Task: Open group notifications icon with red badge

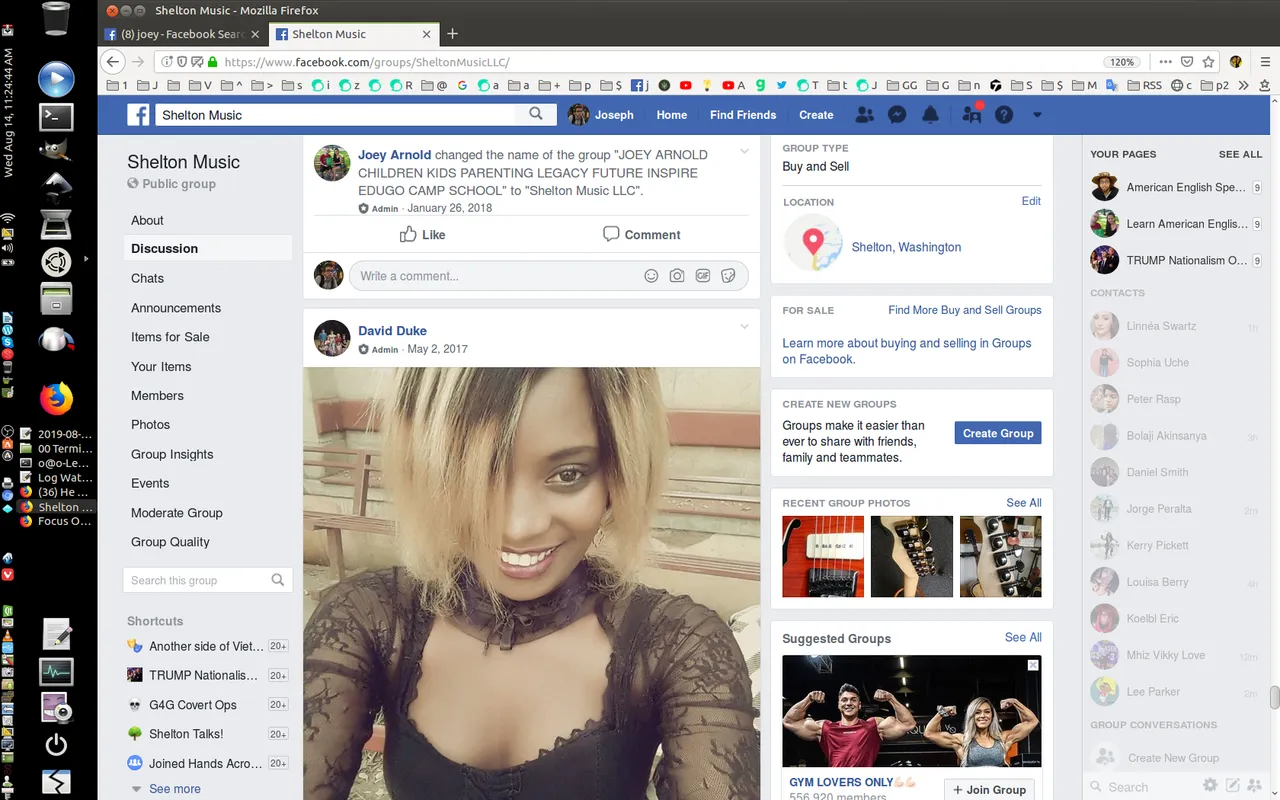Action: click(x=971, y=114)
